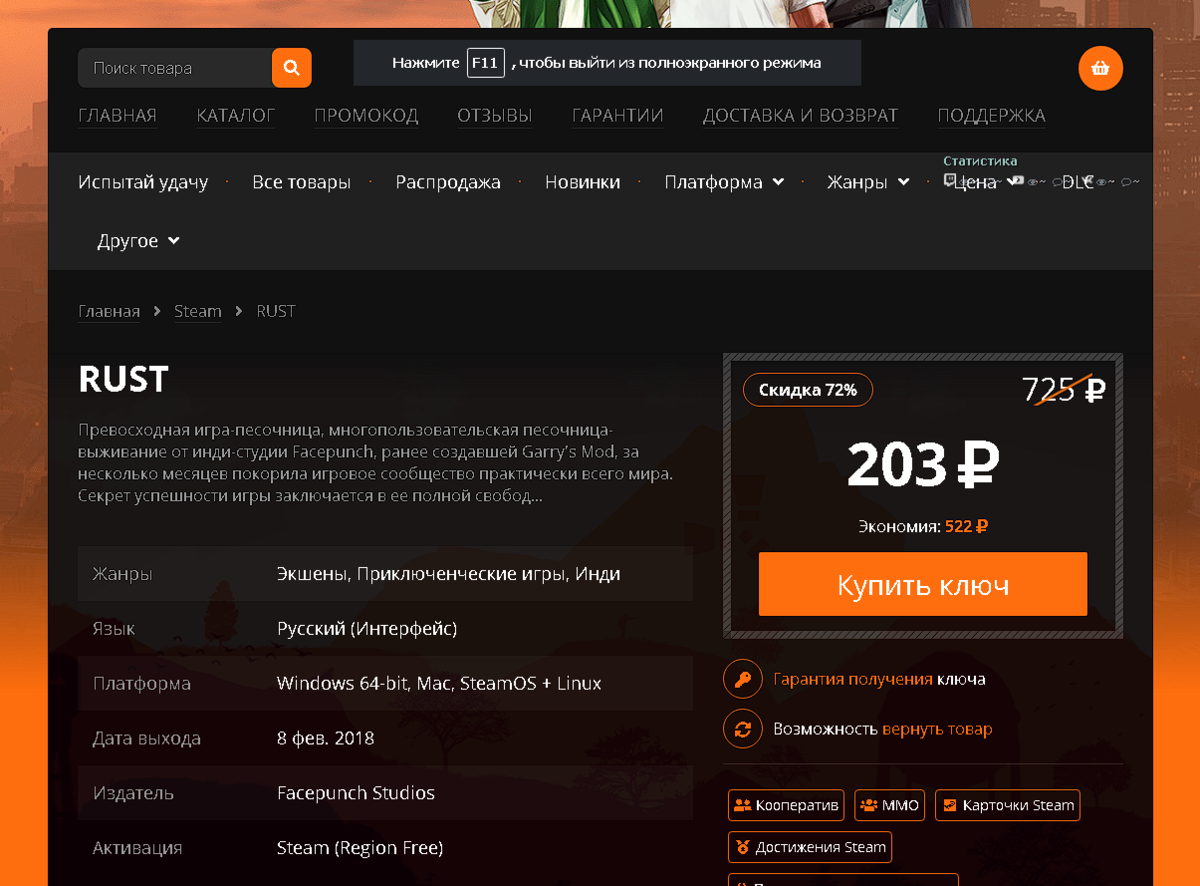Click the orange search magnifier button
The height and width of the screenshot is (886, 1200).
tap(292, 68)
